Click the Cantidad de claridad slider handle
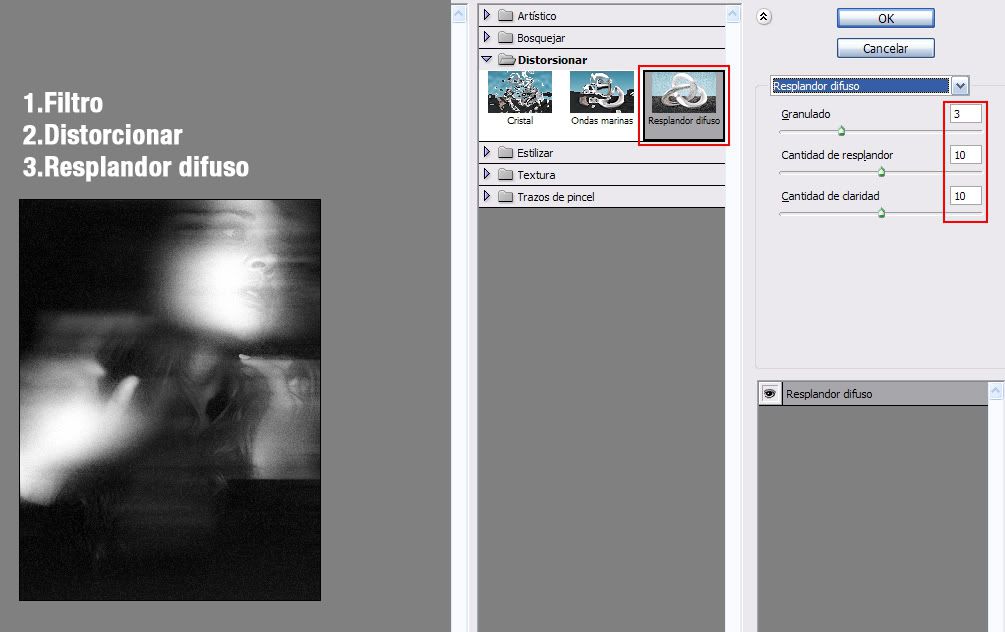1005x632 pixels. pos(881,213)
